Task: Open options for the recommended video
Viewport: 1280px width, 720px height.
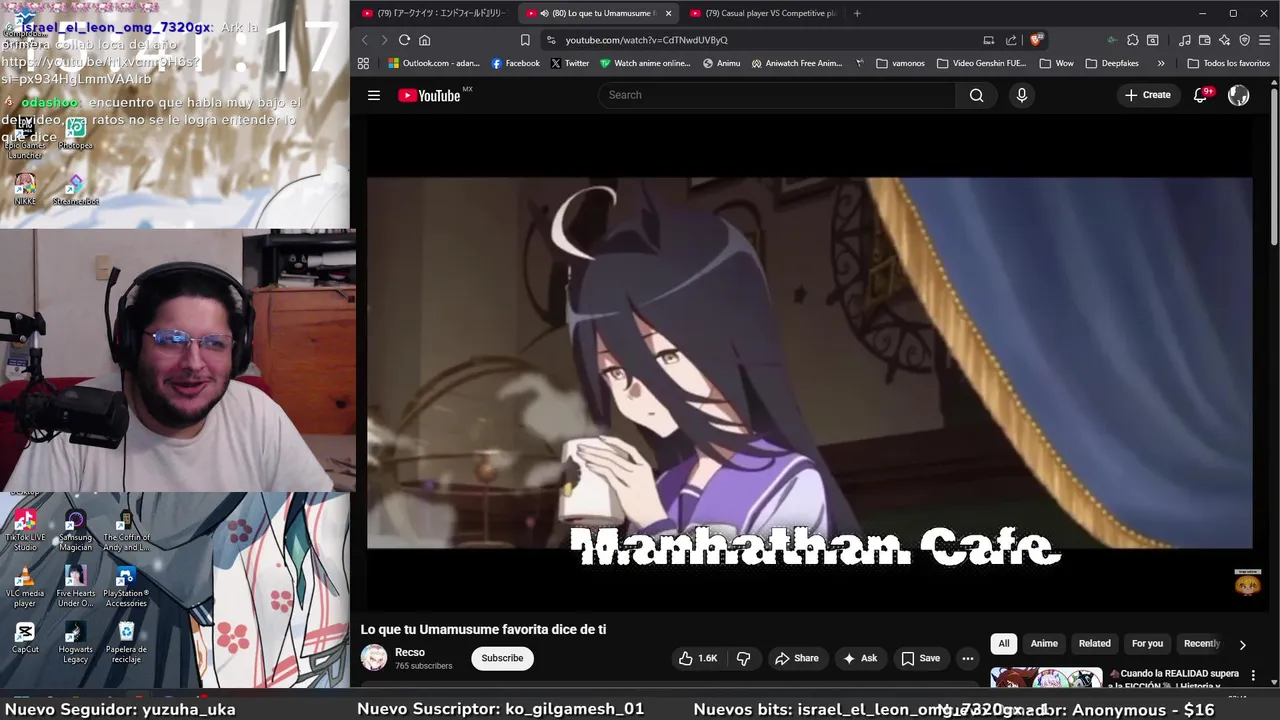Action: coord(1253,676)
